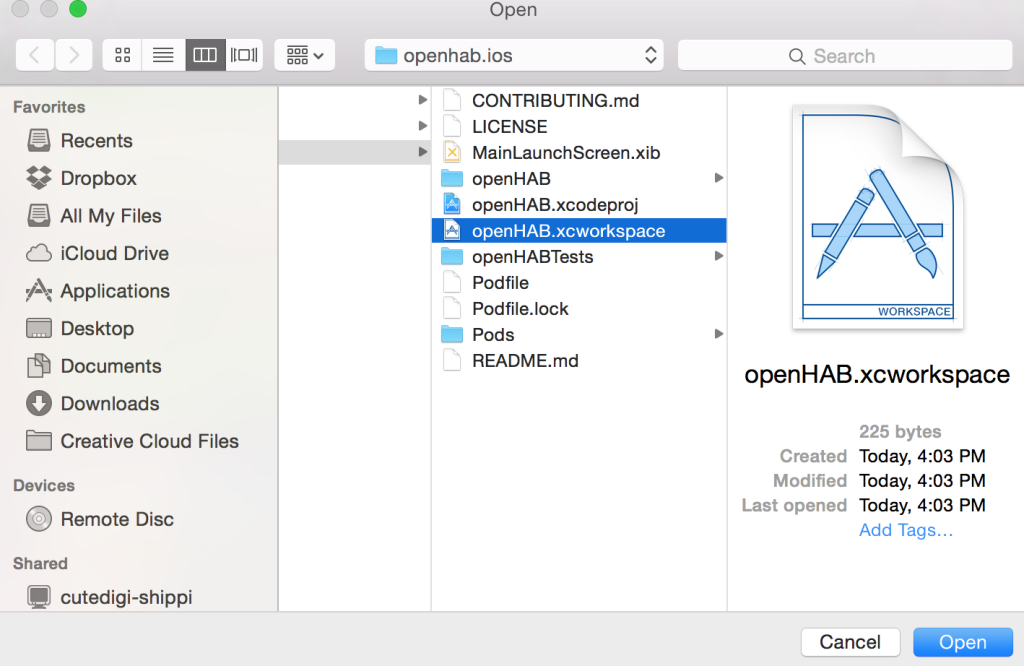
Task: Switch to cover flow view
Action: (x=244, y=55)
